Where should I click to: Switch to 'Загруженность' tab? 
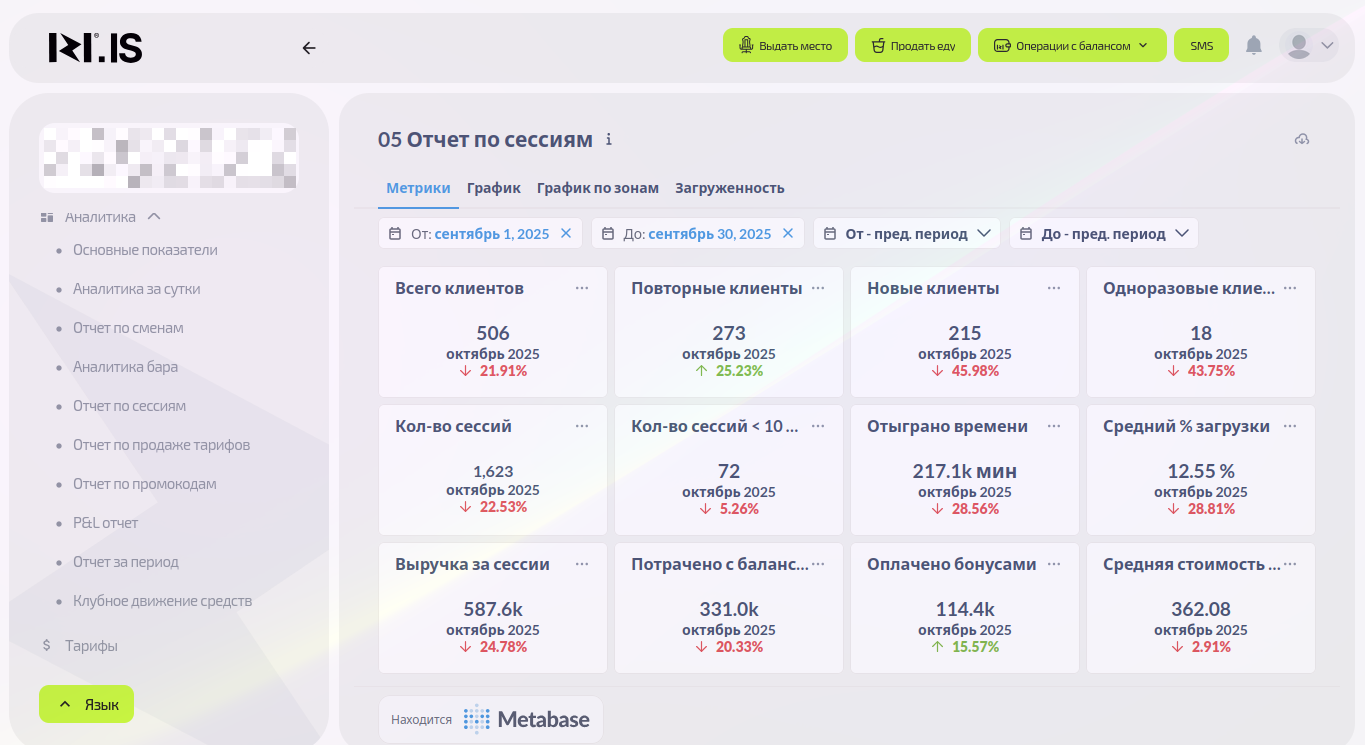[x=729, y=188]
